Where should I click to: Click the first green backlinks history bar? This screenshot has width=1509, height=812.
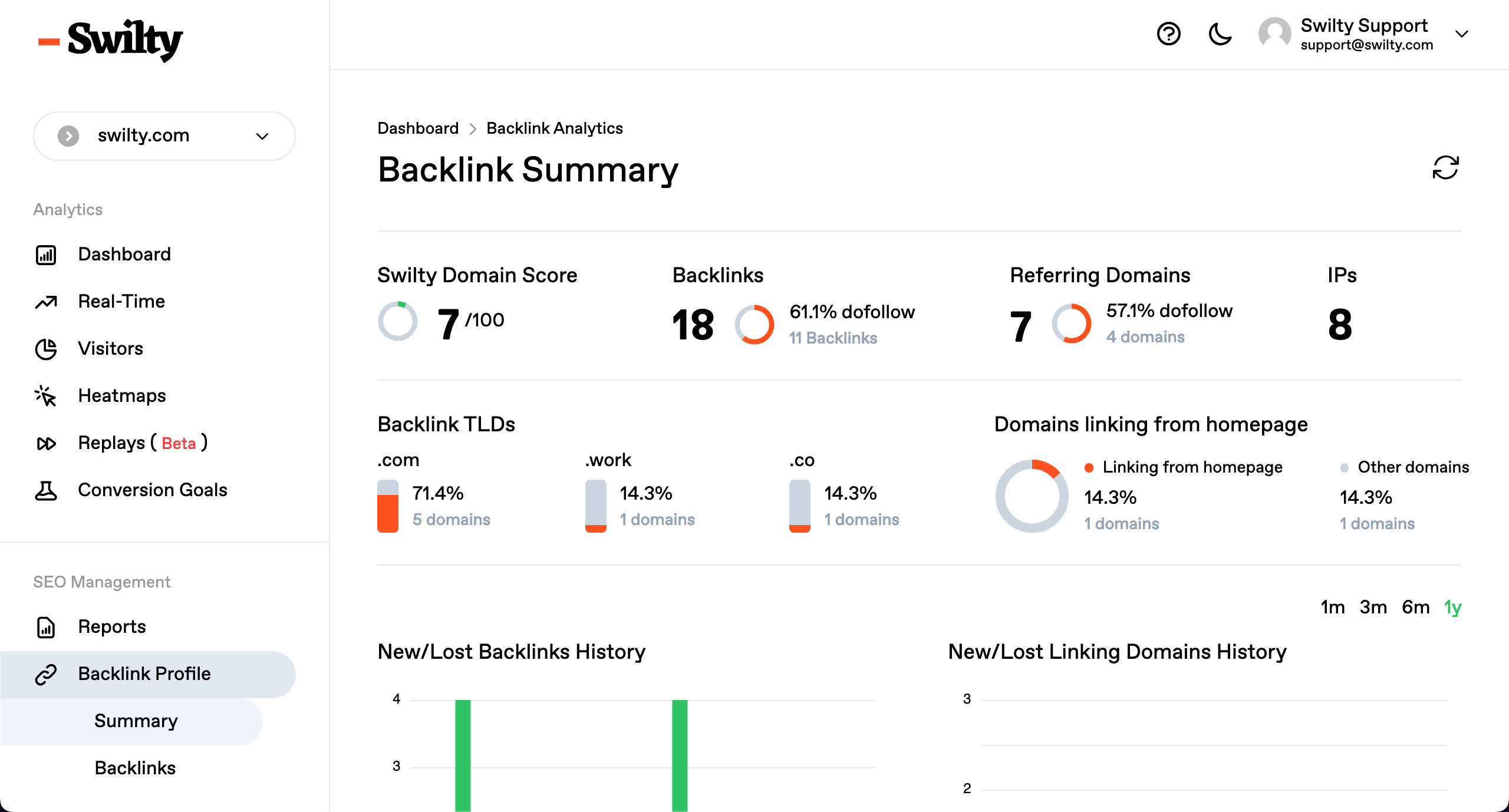pyautogui.click(x=463, y=755)
